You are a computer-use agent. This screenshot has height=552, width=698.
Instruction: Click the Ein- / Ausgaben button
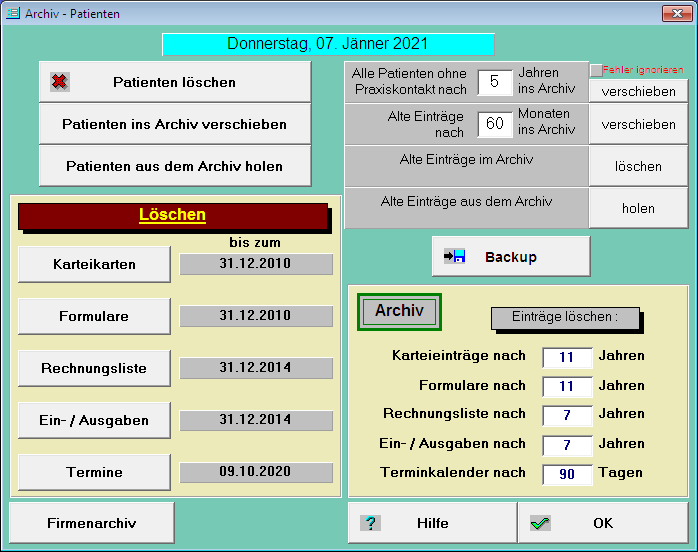coord(94,420)
